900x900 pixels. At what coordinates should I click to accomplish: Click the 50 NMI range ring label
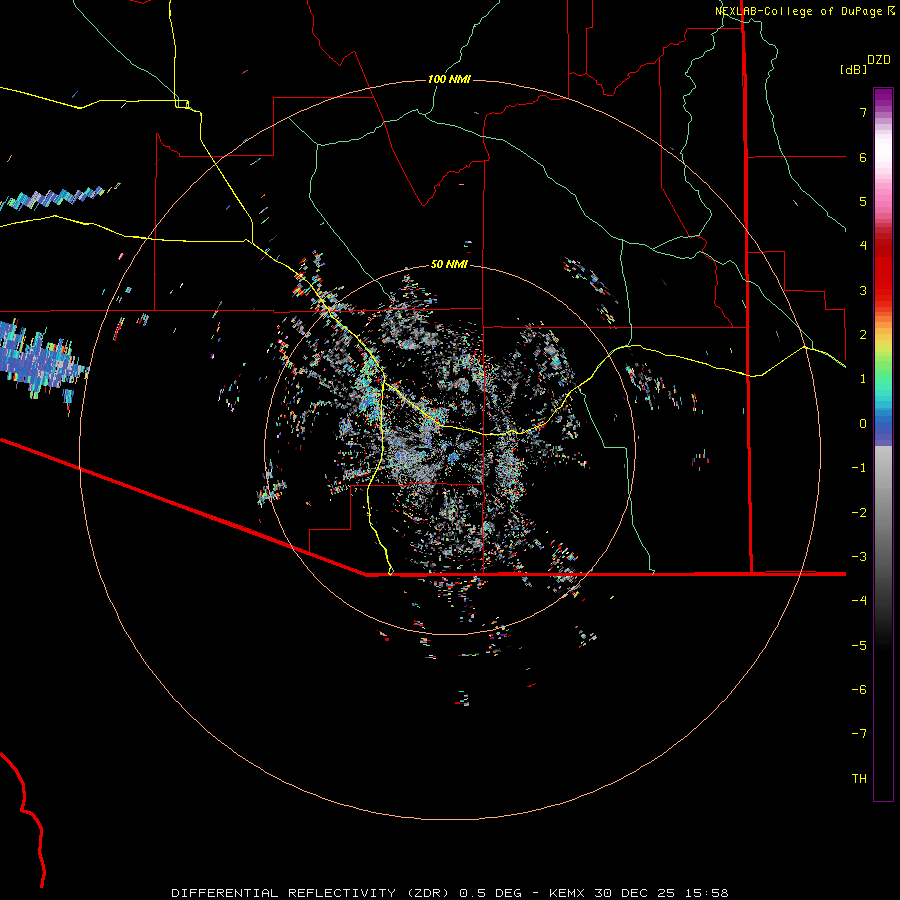(x=449, y=265)
